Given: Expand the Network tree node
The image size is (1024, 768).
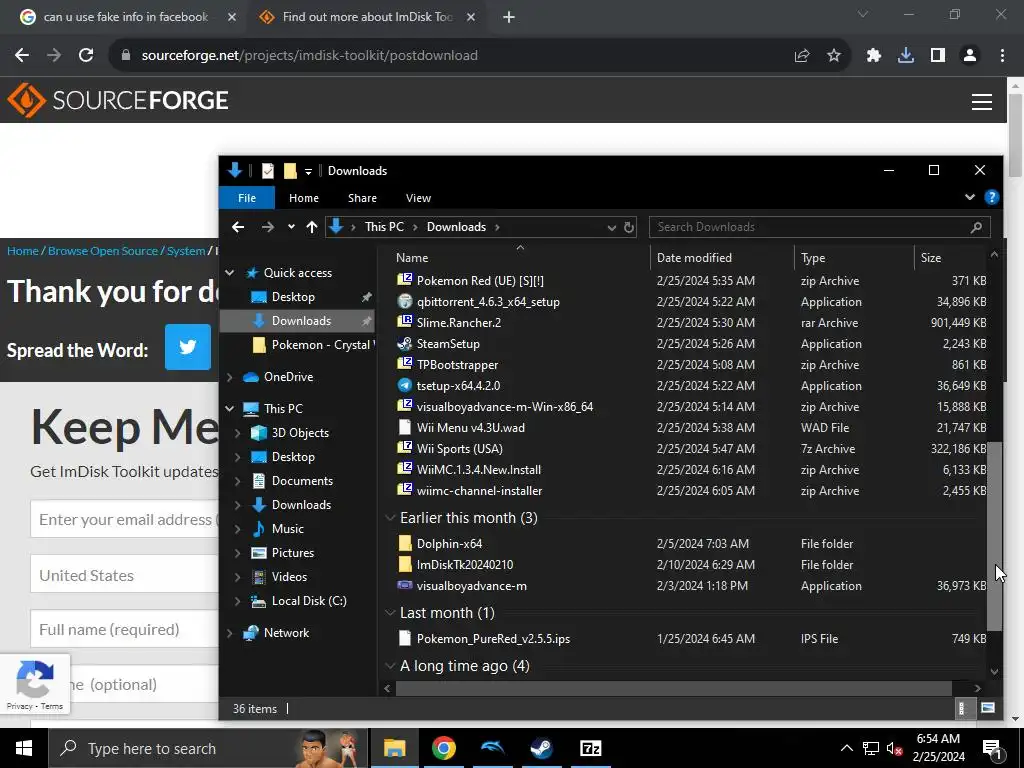Looking at the screenshot, I should coord(229,633).
